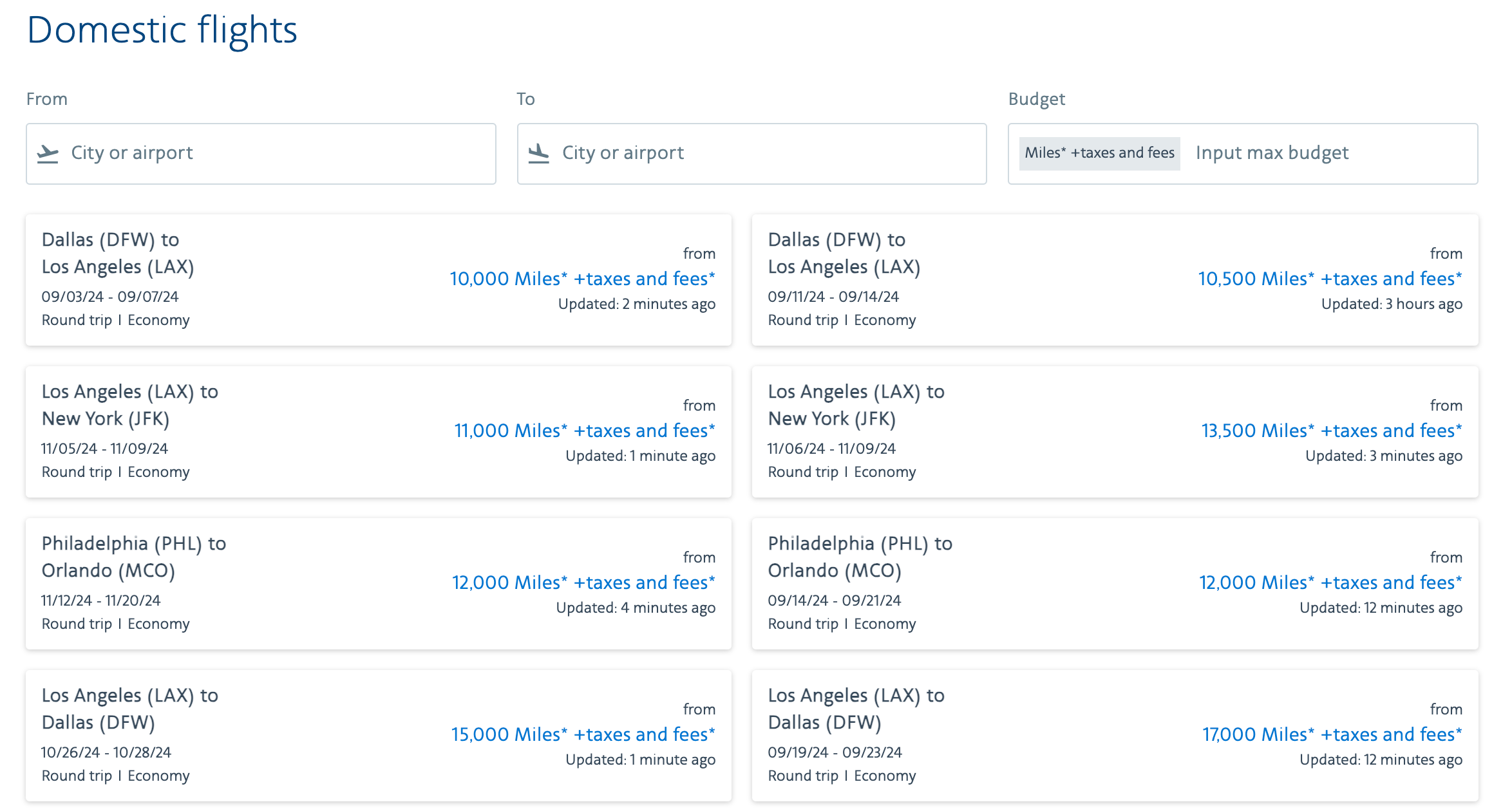
Task: Click the departing airplane icon in From field
Action: tap(48, 153)
